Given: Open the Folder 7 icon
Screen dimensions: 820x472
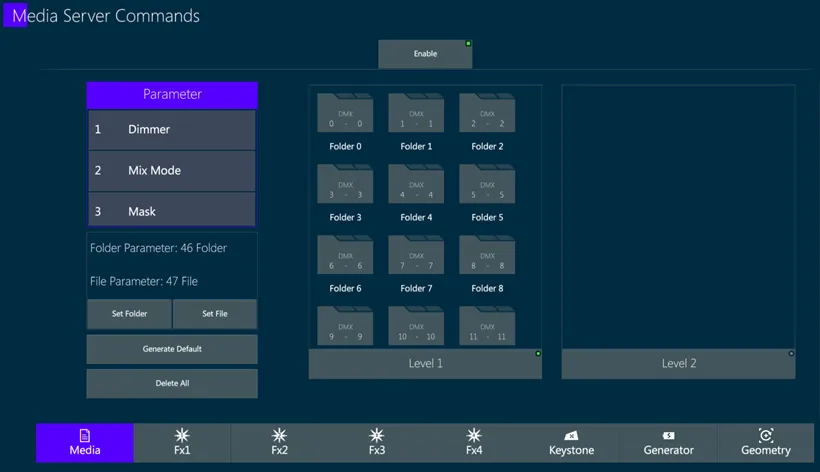Looking at the screenshot, I should pyautogui.click(x=416, y=255).
